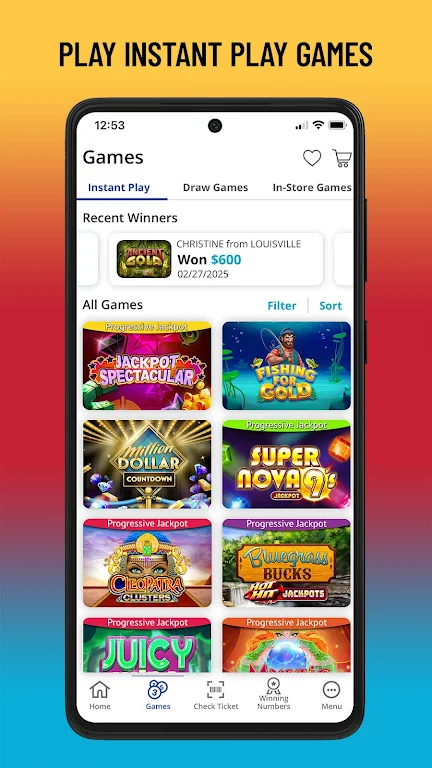Screen dimensions: 432x768
Task: Launch the Fishing for Gold game
Action: pyautogui.click(x=287, y=366)
